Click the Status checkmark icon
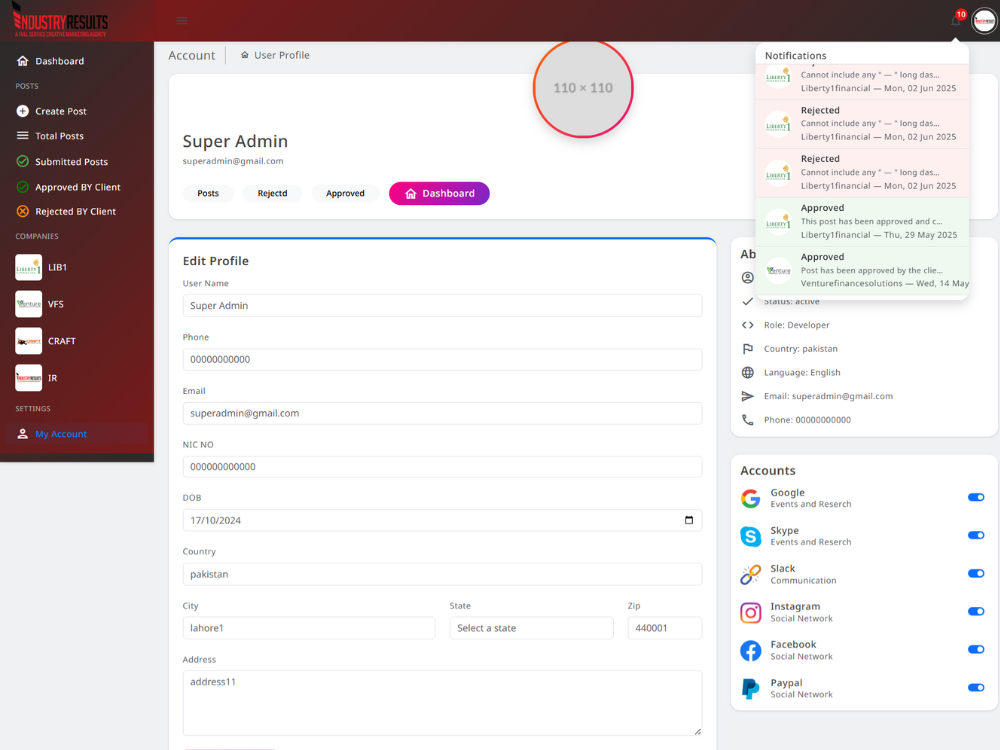 pyautogui.click(x=747, y=301)
